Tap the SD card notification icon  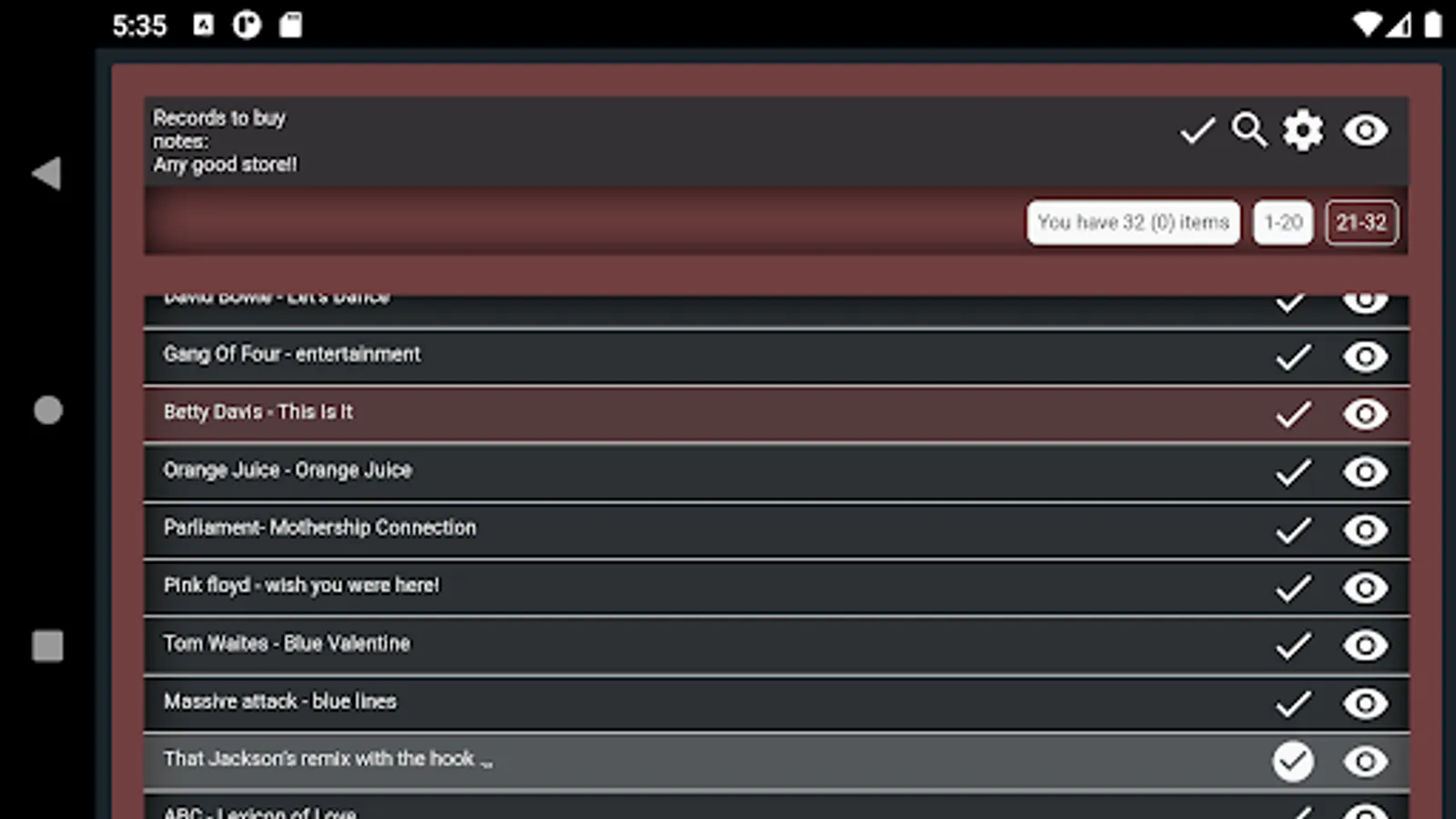click(x=290, y=25)
